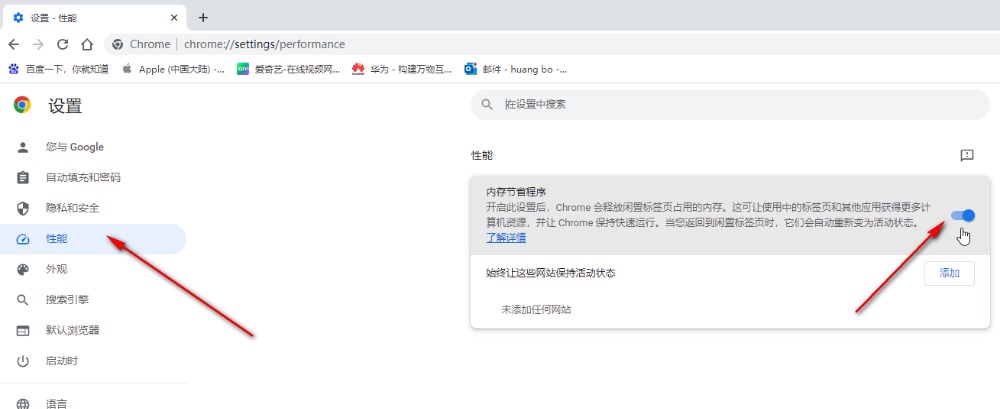Open 启动时 settings section
This screenshot has height=409, width=1000.
pos(61,361)
